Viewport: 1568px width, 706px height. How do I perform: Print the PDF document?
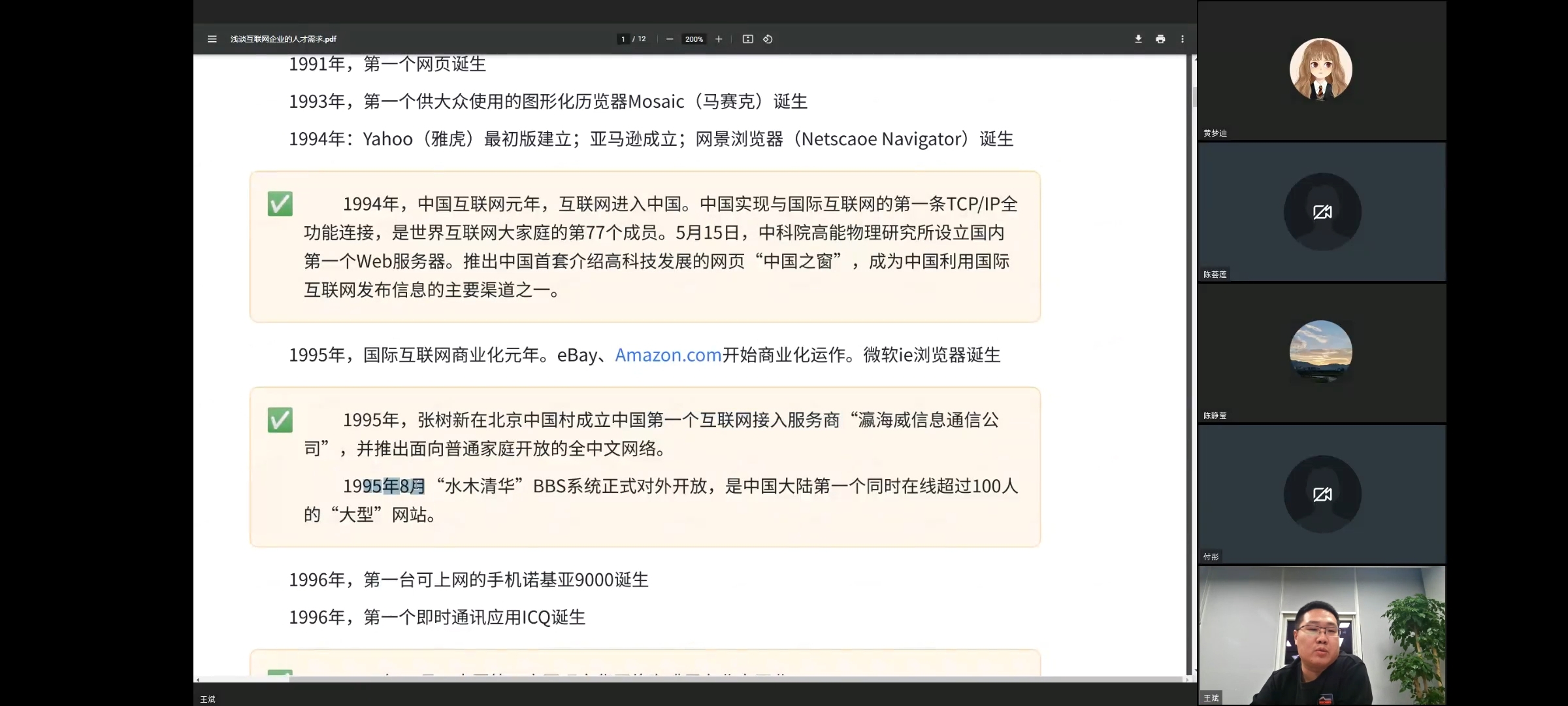tap(1160, 39)
